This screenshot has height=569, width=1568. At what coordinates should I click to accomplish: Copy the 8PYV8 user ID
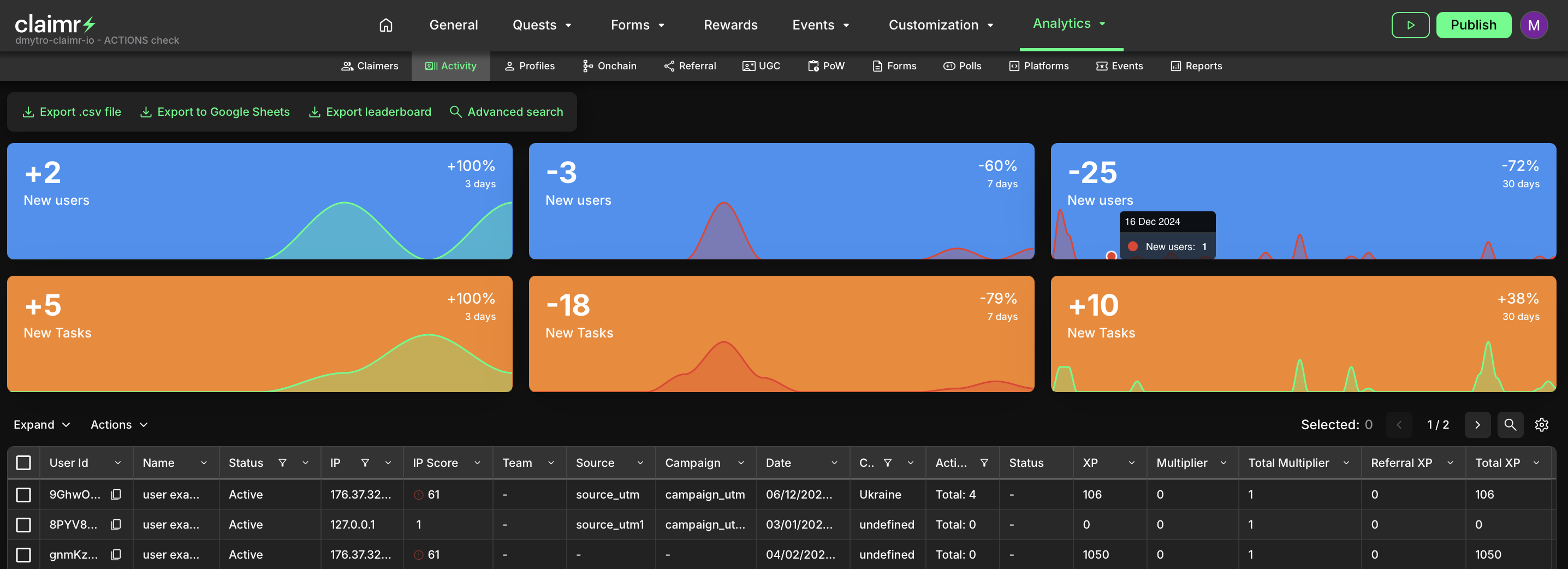click(116, 524)
